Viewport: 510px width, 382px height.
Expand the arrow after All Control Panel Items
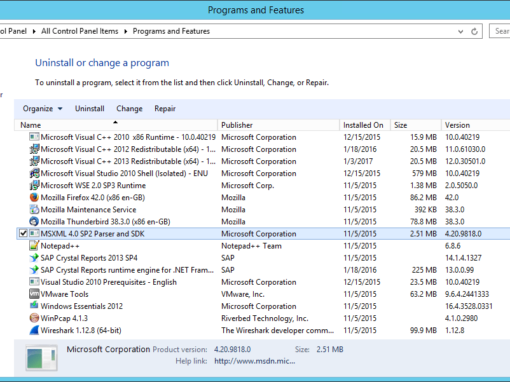click(x=126, y=31)
